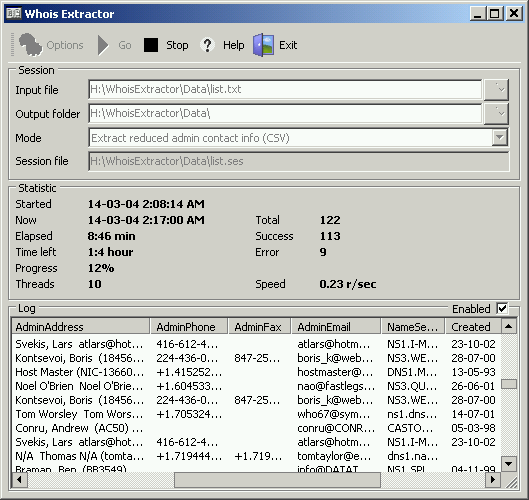Click the Elapsed value 8:46 min
This screenshot has width=529, height=500.
111,236
